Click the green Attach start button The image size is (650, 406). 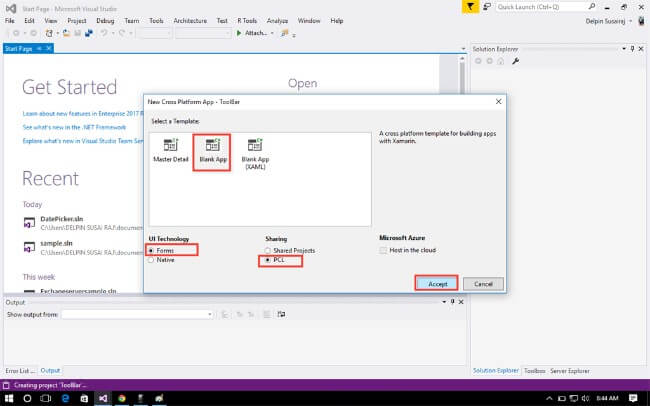252,33
